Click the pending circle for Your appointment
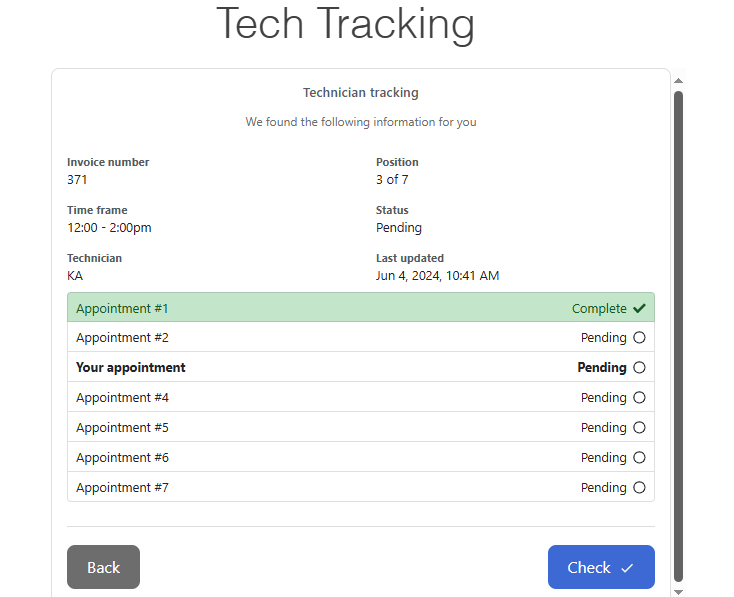Image resolution: width=734 pixels, height=597 pixels. (639, 368)
